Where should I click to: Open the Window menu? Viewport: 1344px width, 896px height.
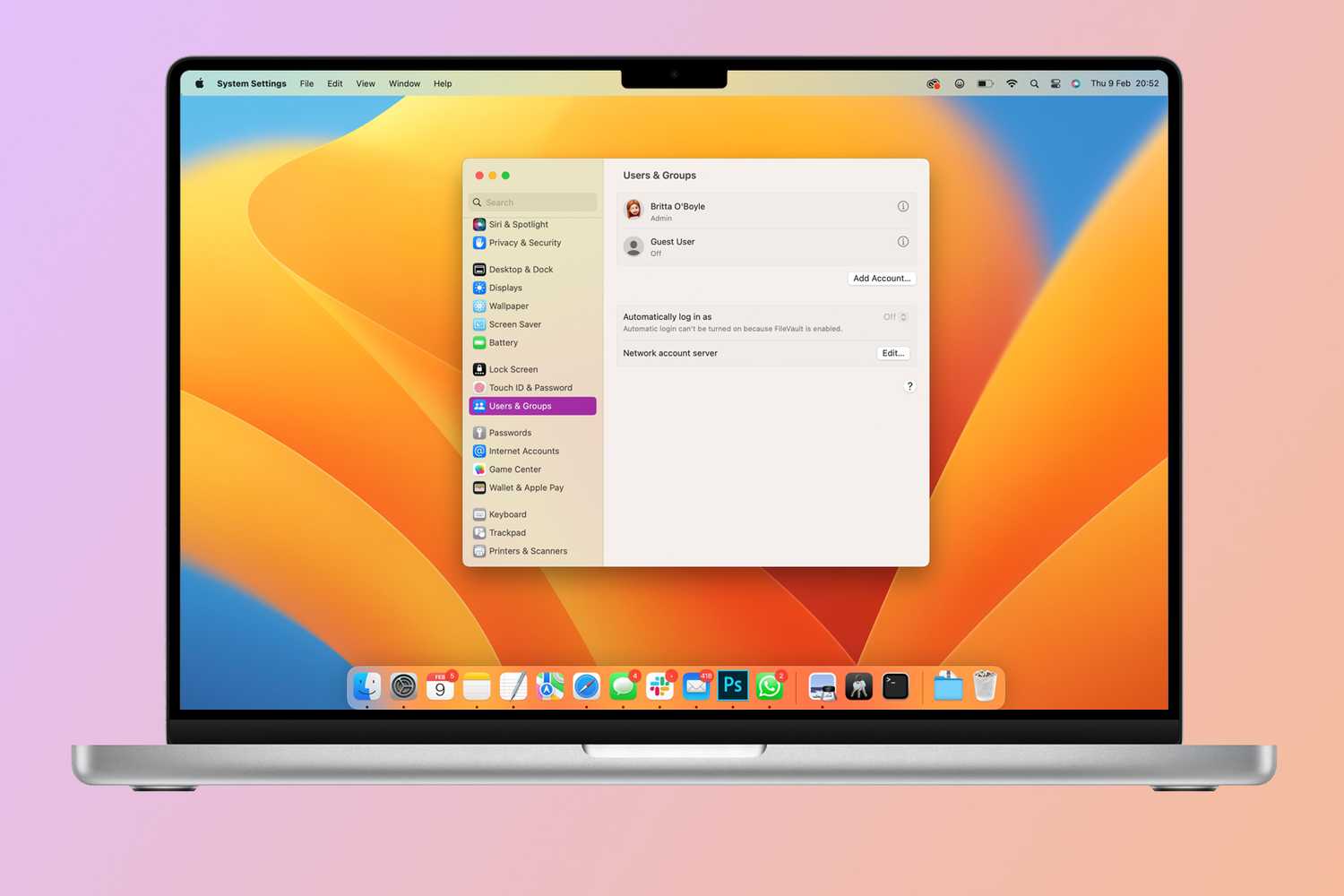404,83
